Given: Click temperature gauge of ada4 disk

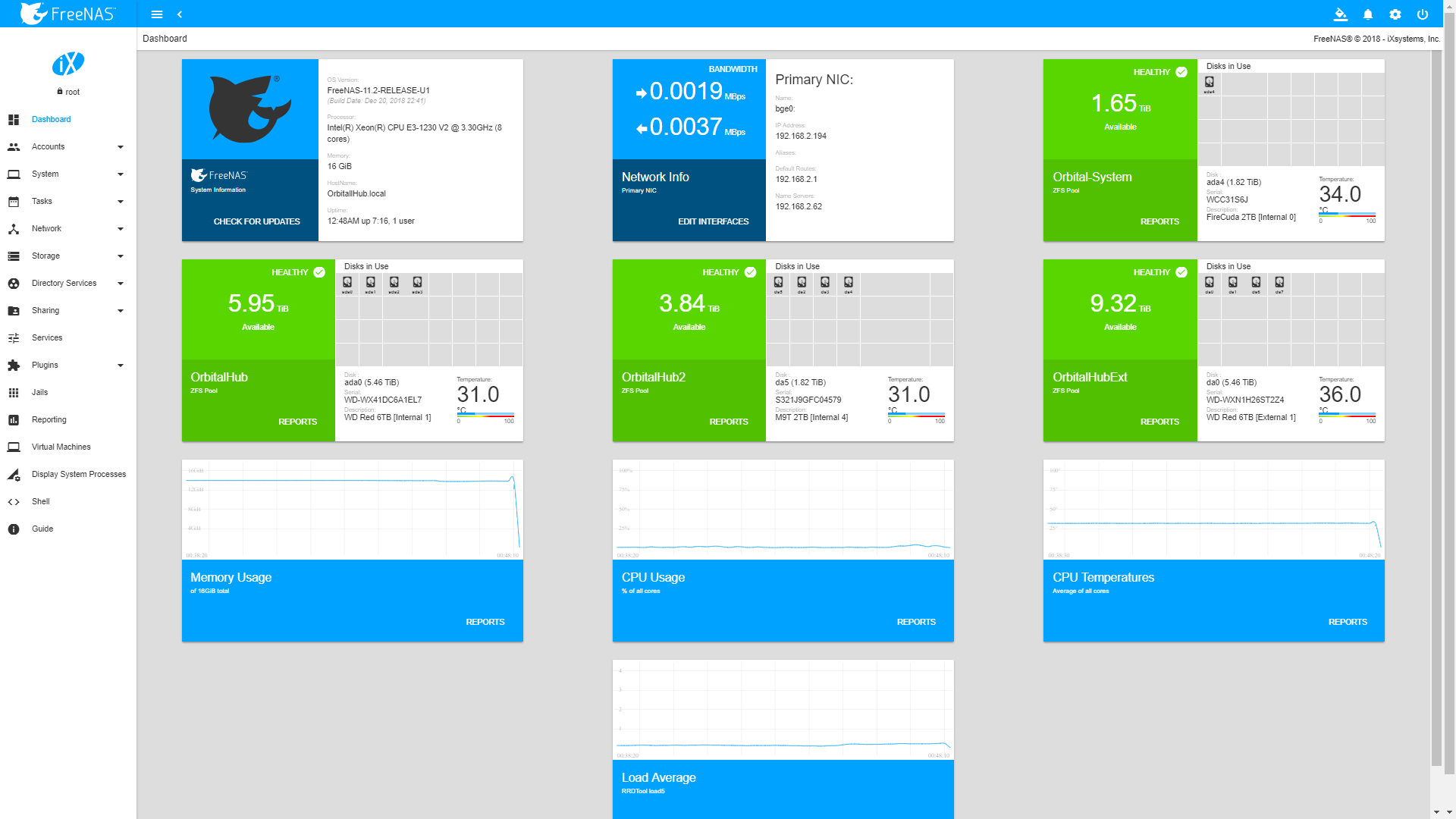Looking at the screenshot, I should coord(1347,215).
